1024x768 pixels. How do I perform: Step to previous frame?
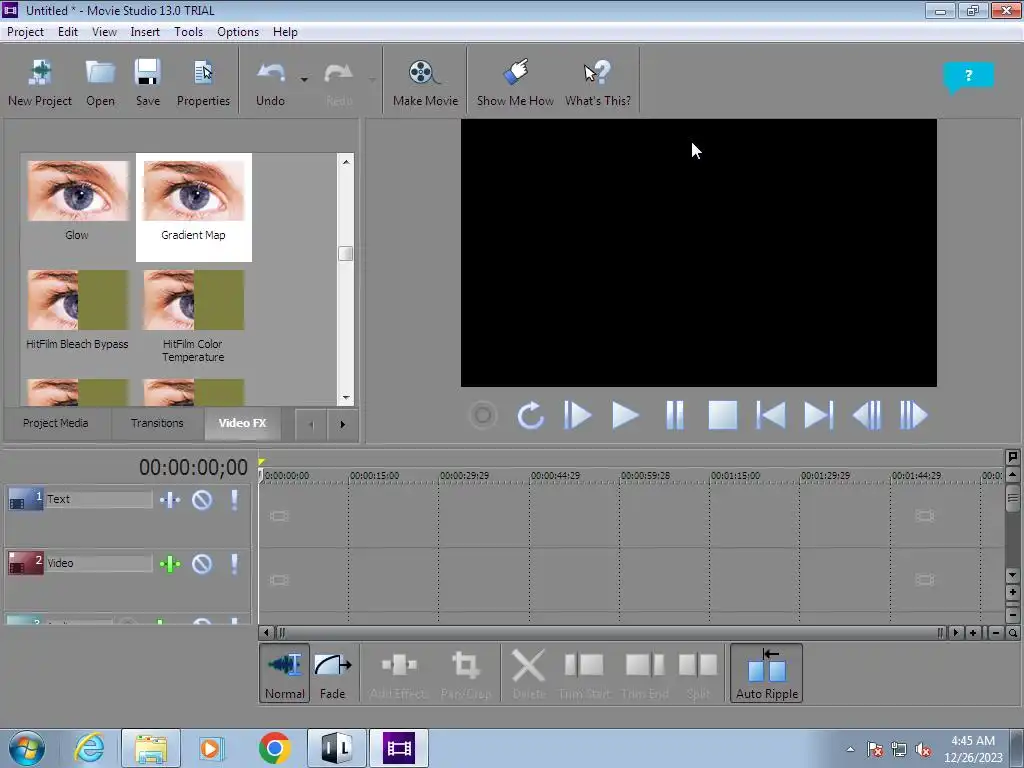point(867,415)
